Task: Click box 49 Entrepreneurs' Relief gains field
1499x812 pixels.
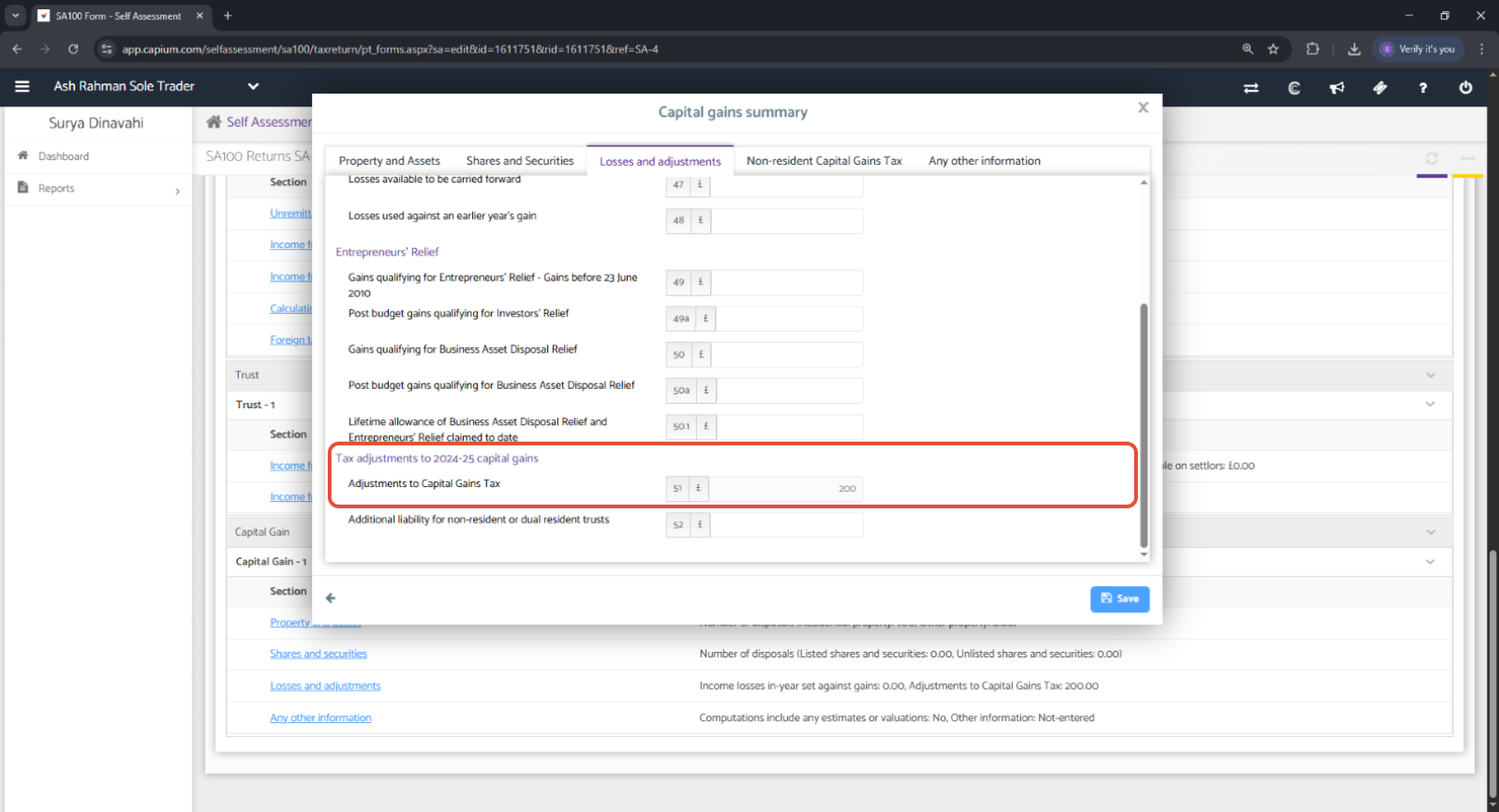Action: pyautogui.click(x=786, y=282)
